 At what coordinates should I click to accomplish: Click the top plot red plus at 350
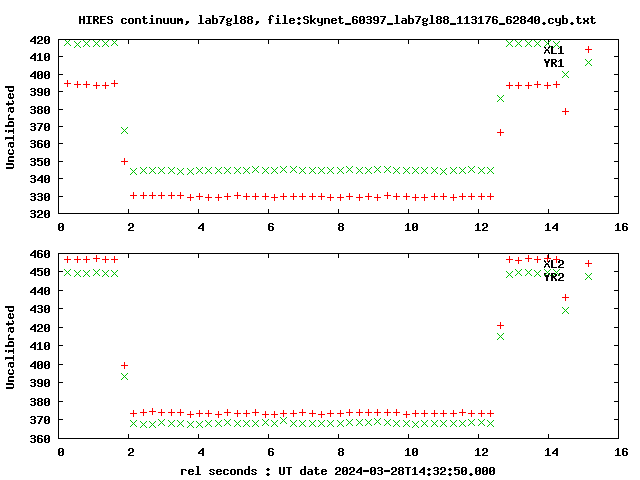tap(124, 162)
